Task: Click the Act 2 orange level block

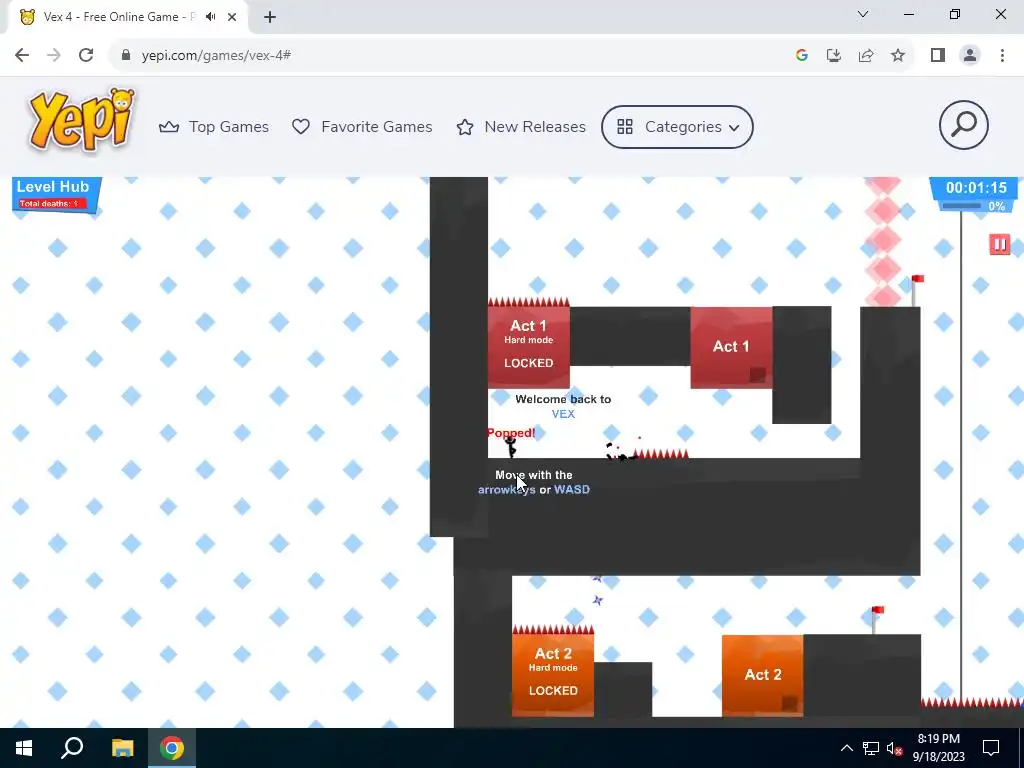Action: point(762,675)
